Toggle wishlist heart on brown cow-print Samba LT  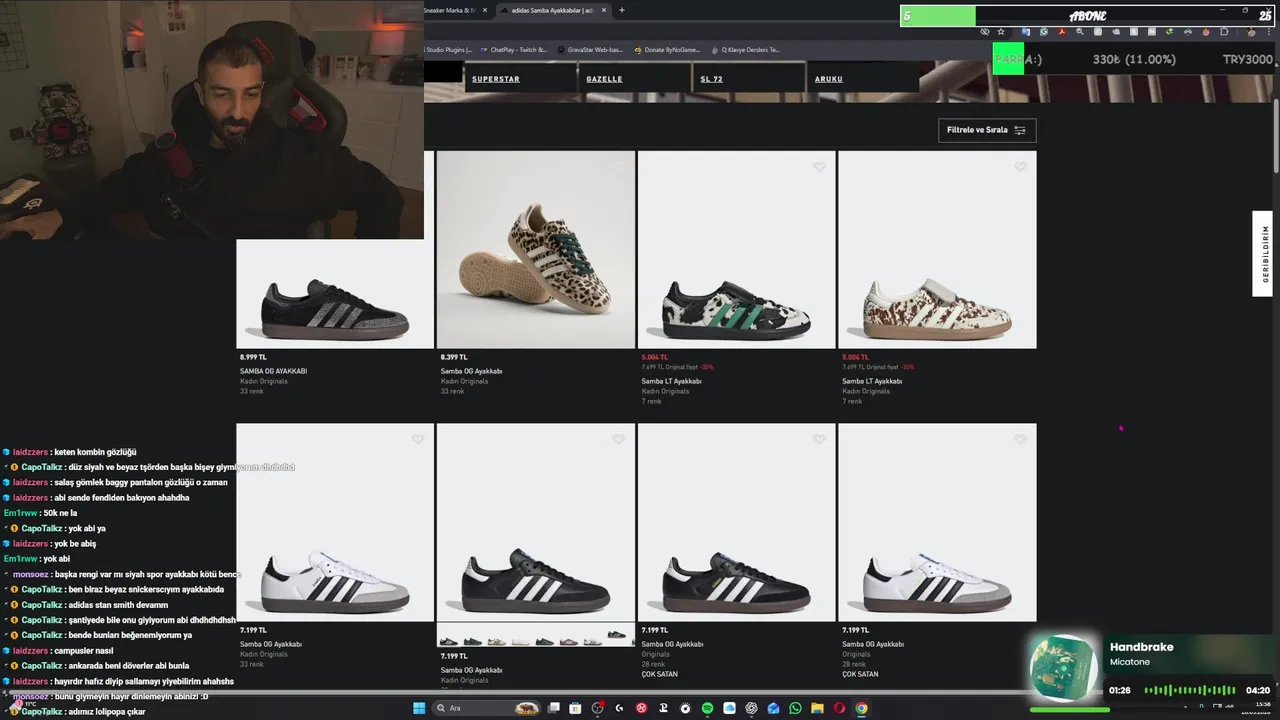click(x=1020, y=167)
